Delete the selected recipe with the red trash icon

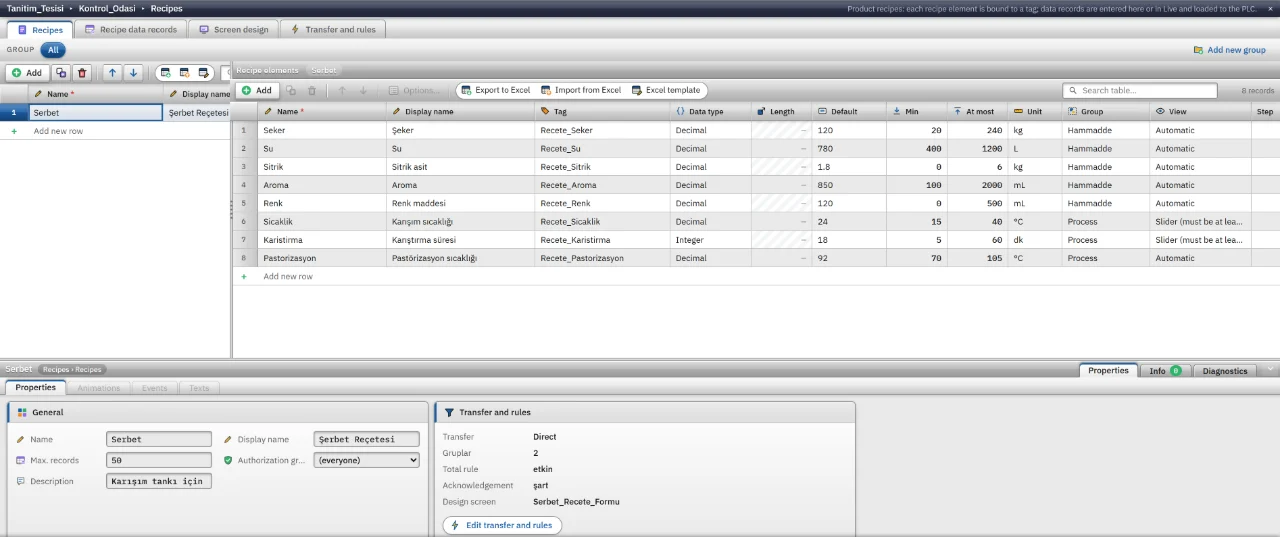point(82,73)
